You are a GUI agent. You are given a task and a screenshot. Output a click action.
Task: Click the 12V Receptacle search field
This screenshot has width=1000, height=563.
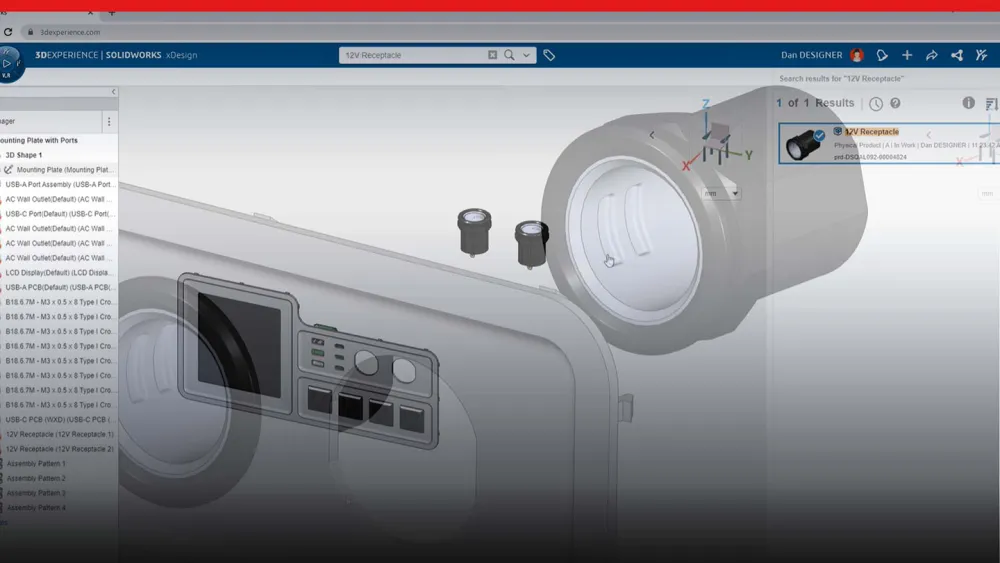point(415,55)
